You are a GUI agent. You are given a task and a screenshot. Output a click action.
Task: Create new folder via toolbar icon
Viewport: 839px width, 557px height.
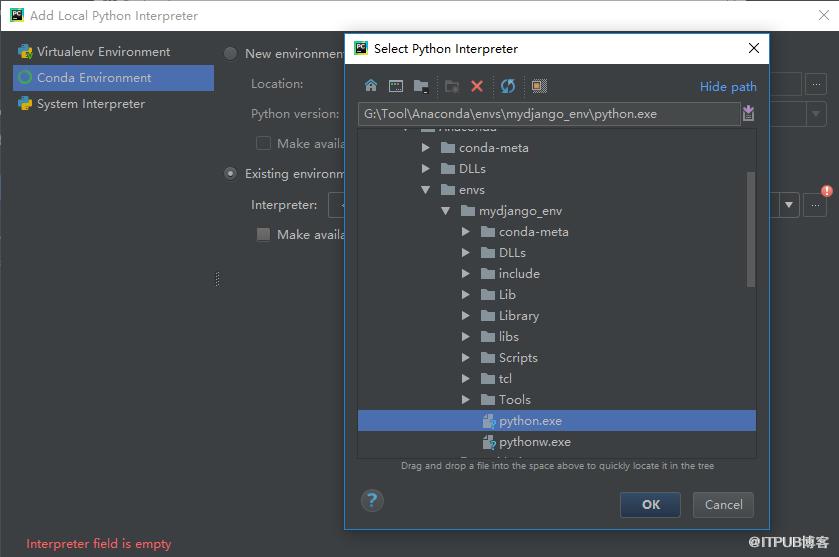pos(452,86)
